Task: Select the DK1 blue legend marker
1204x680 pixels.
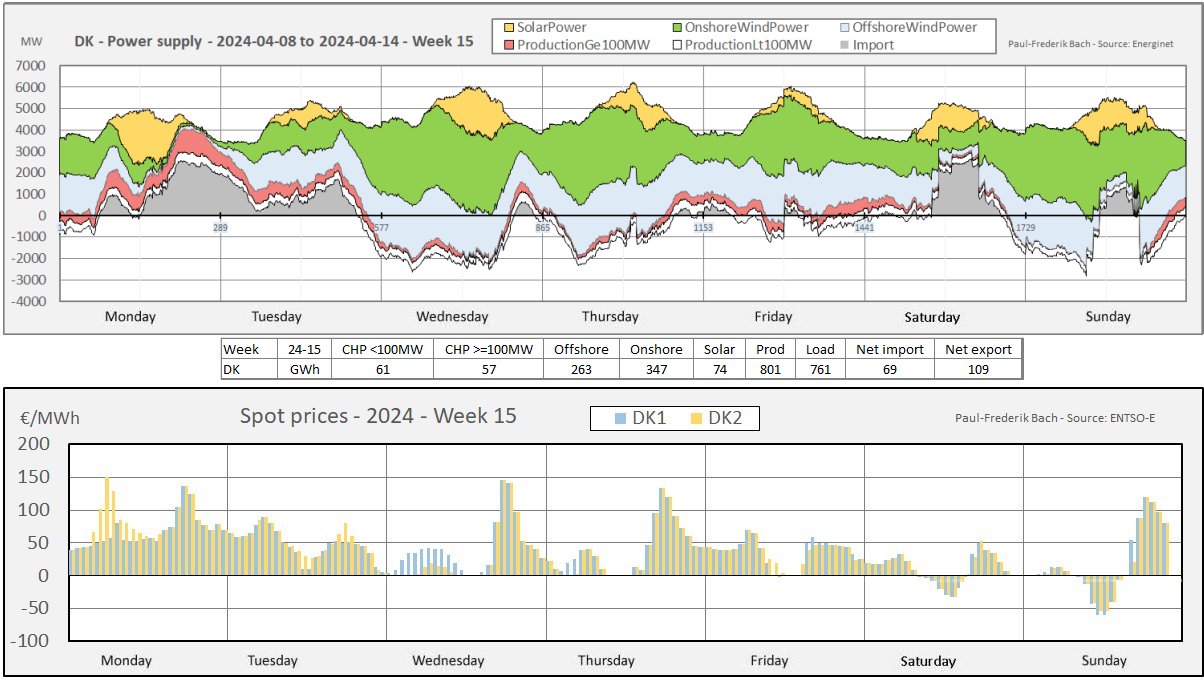Action: pyautogui.click(x=621, y=419)
